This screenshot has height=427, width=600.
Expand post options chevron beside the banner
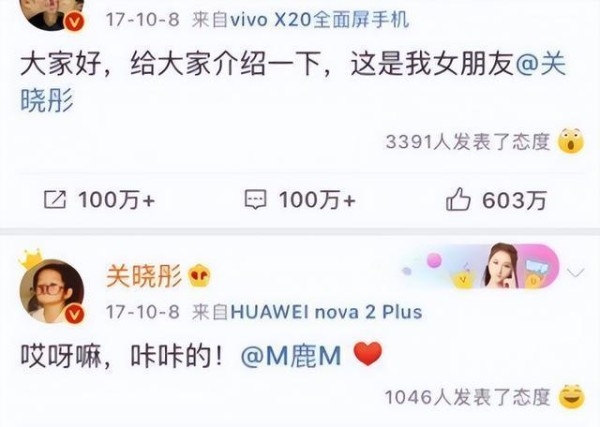[575, 272]
